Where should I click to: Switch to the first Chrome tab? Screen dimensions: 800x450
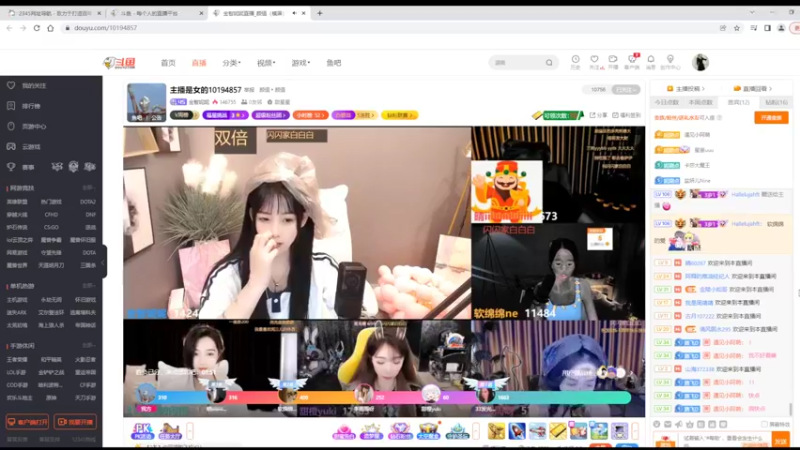[x=54, y=13]
